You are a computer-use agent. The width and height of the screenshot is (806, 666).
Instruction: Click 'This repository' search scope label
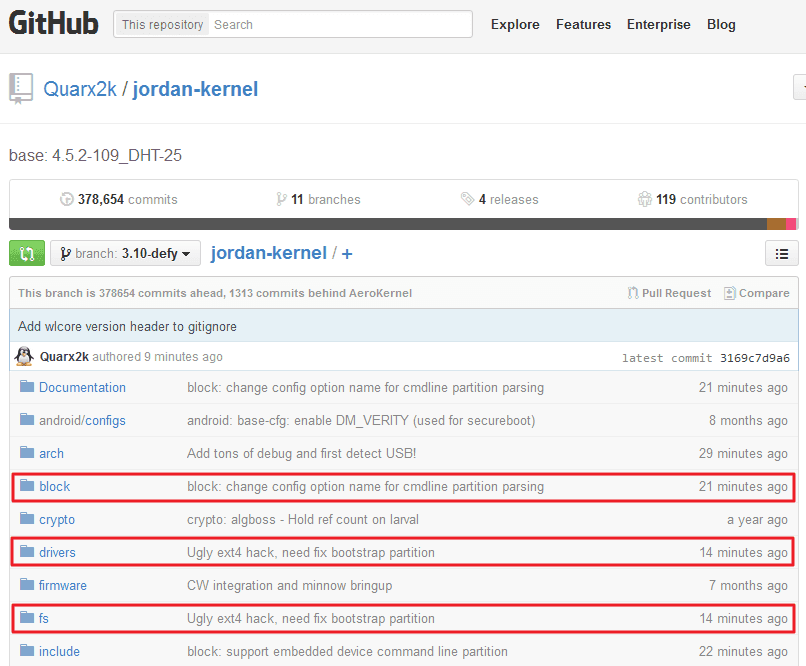click(162, 25)
